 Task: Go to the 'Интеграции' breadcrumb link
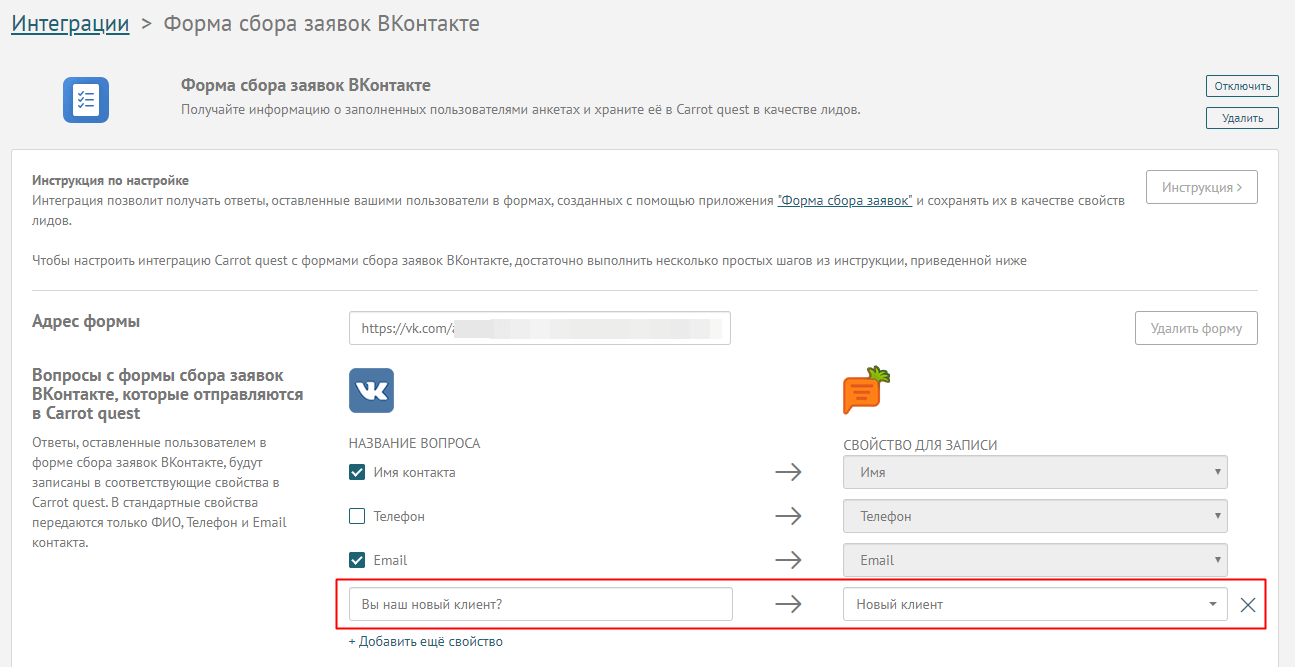coord(70,23)
